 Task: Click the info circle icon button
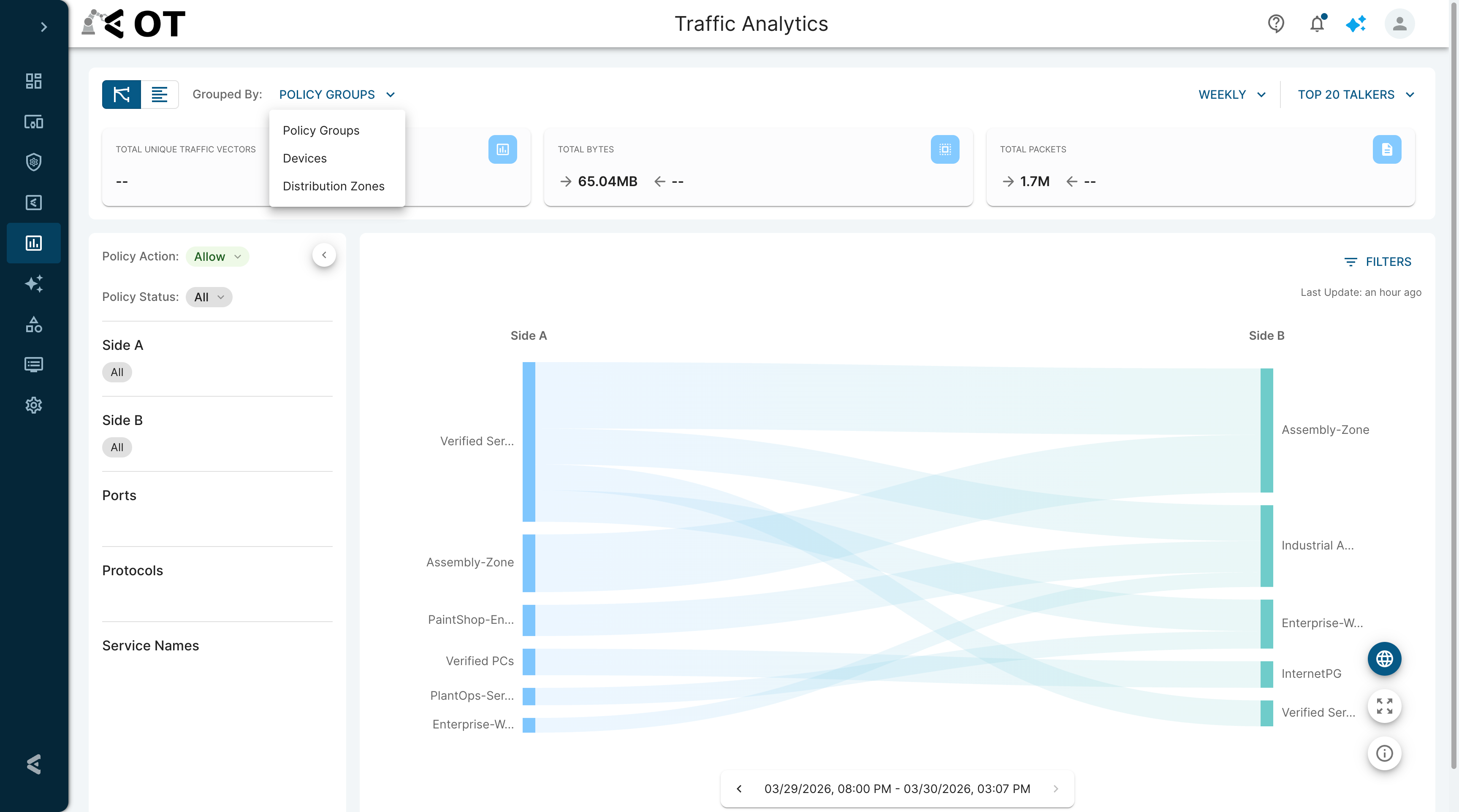tap(1384, 753)
